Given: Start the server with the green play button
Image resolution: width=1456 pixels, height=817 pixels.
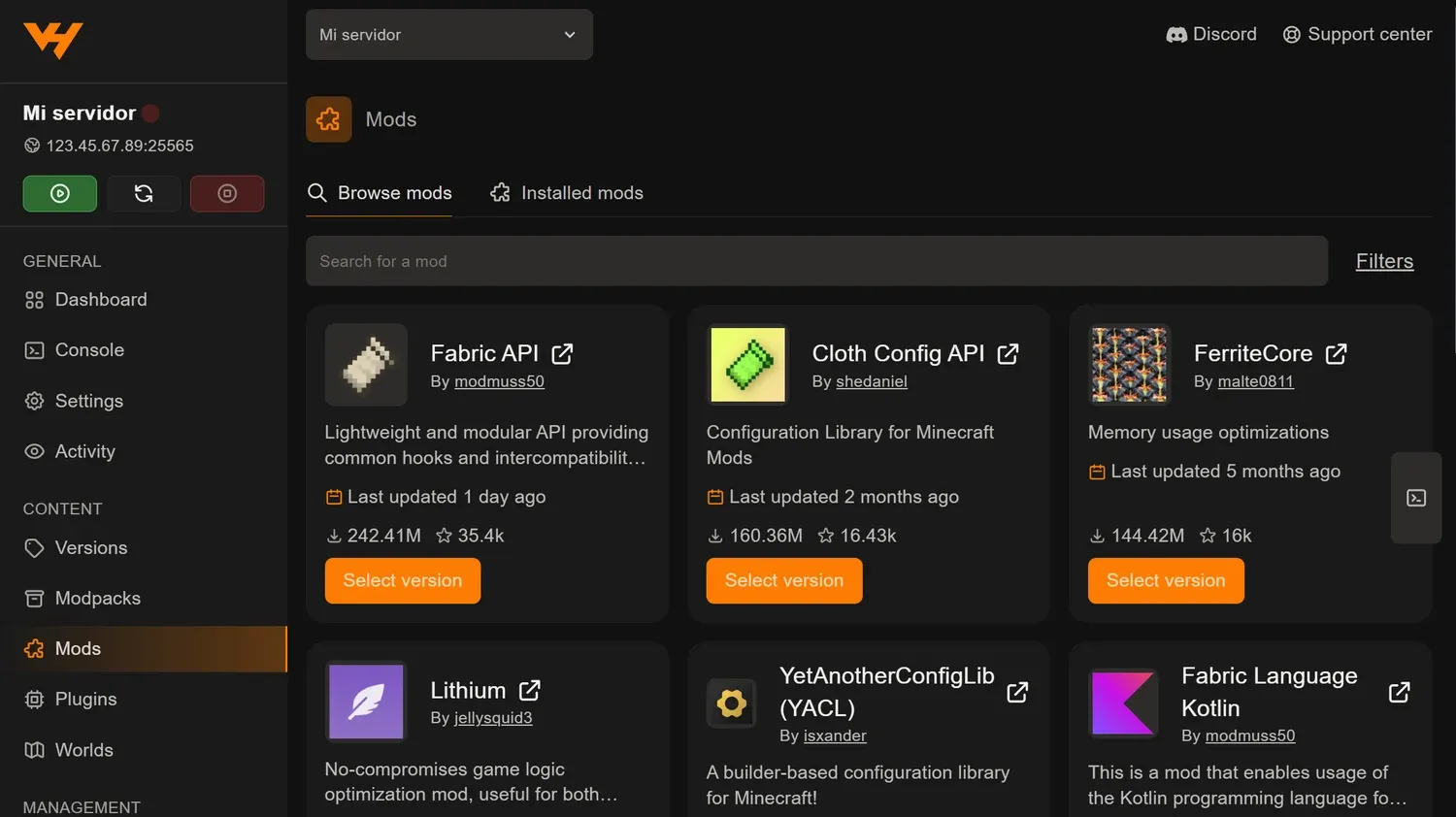Looking at the screenshot, I should pyautogui.click(x=60, y=193).
